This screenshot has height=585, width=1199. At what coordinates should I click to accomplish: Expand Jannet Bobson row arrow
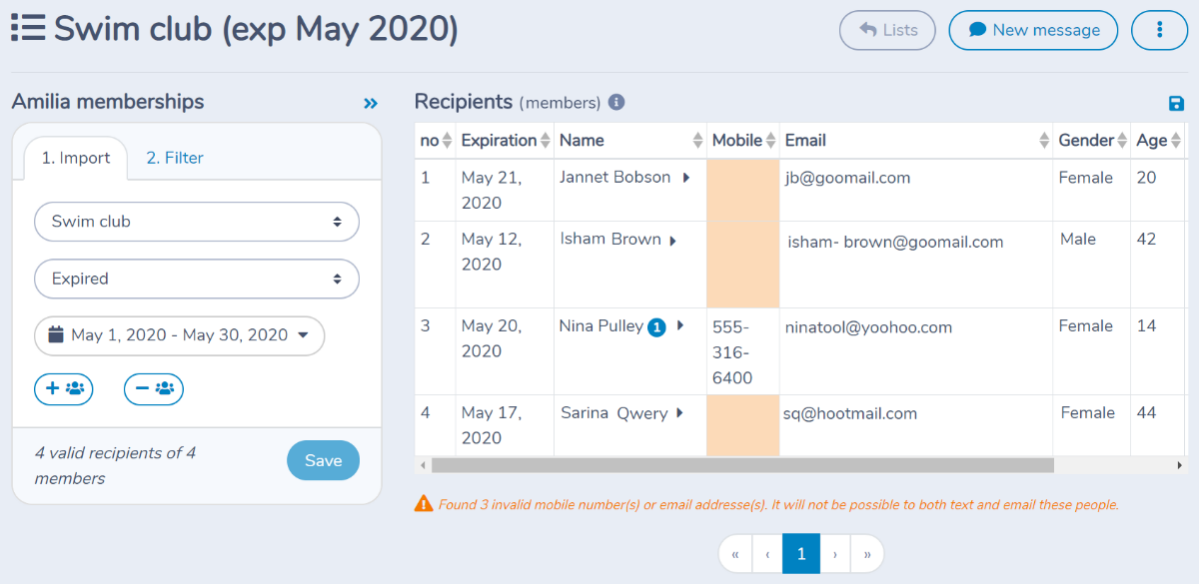click(686, 177)
